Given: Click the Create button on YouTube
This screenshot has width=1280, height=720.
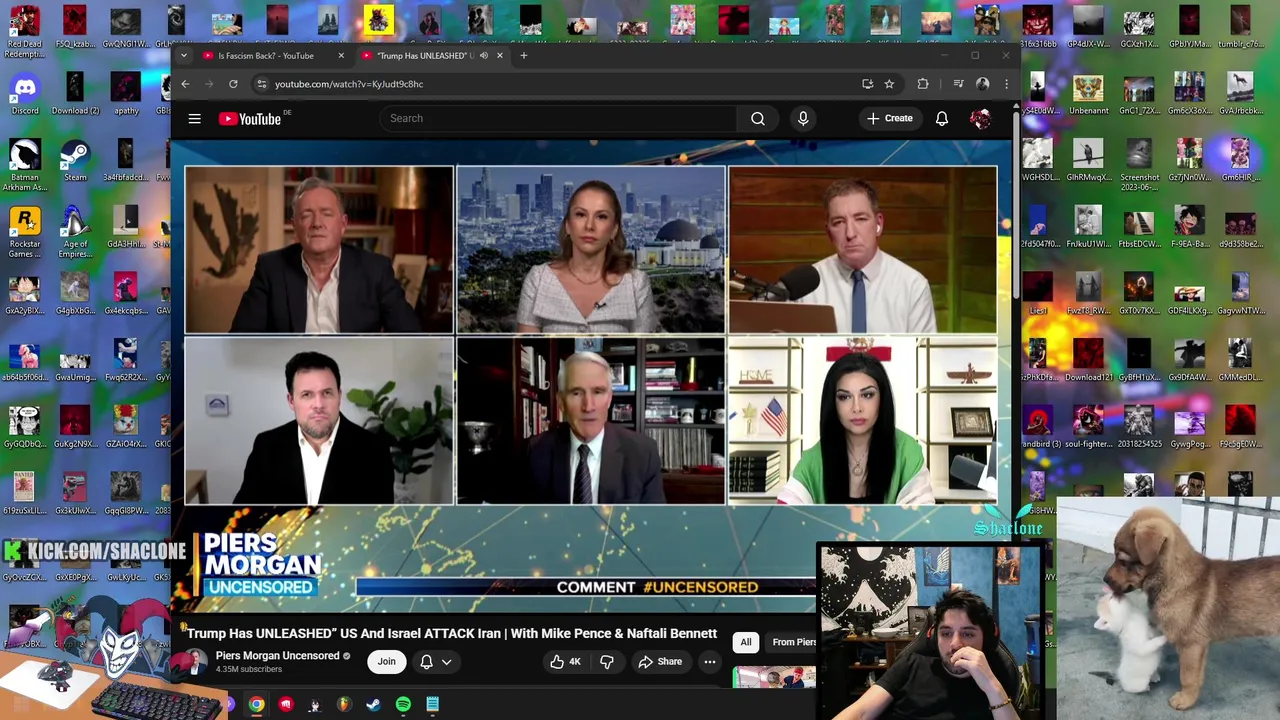Looking at the screenshot, I should [x=890, y=119].
